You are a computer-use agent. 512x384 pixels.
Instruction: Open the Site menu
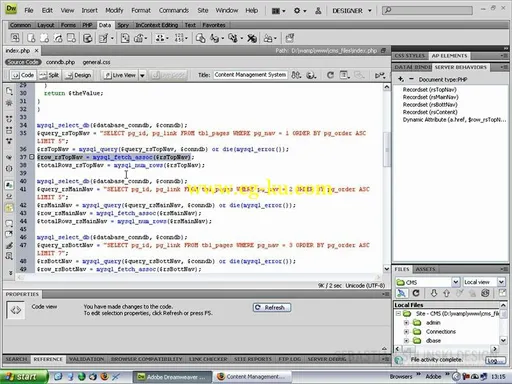[202, 11]
